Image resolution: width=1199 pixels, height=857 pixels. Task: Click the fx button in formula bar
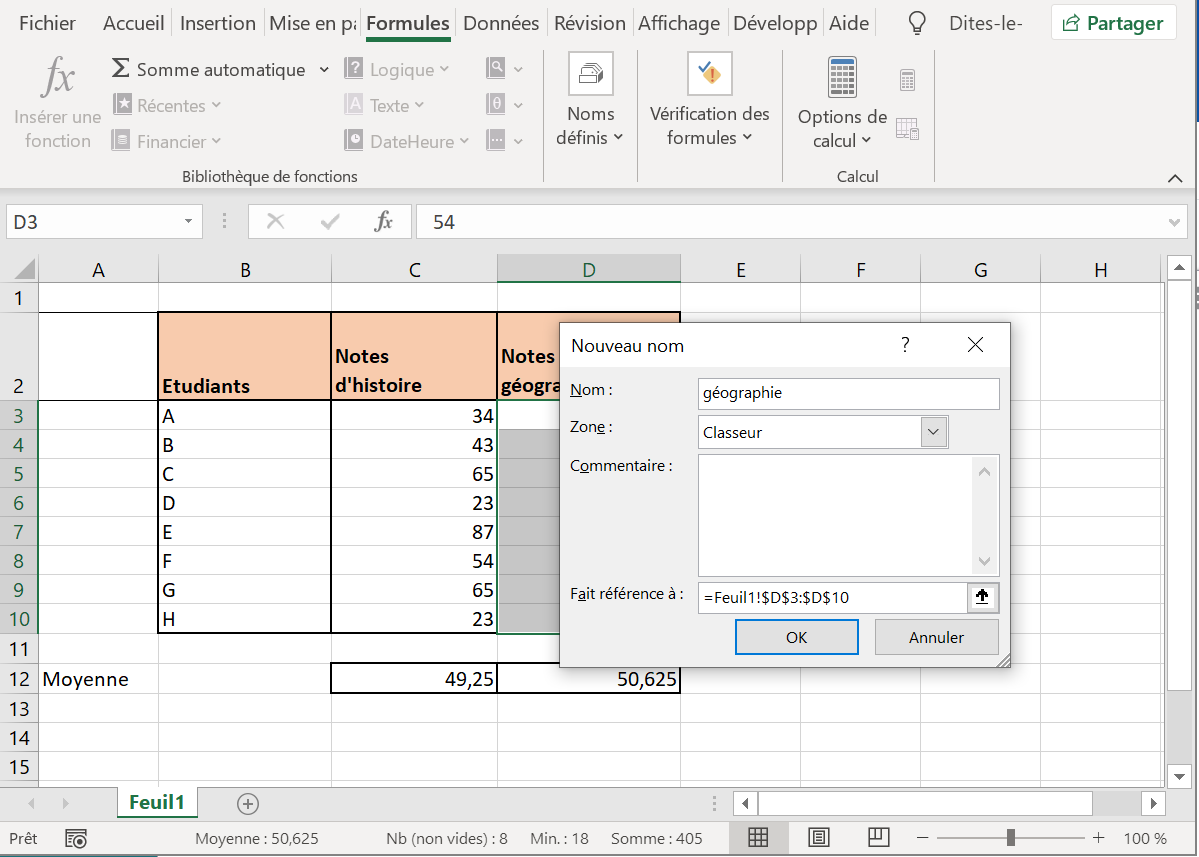pos(384,222)
